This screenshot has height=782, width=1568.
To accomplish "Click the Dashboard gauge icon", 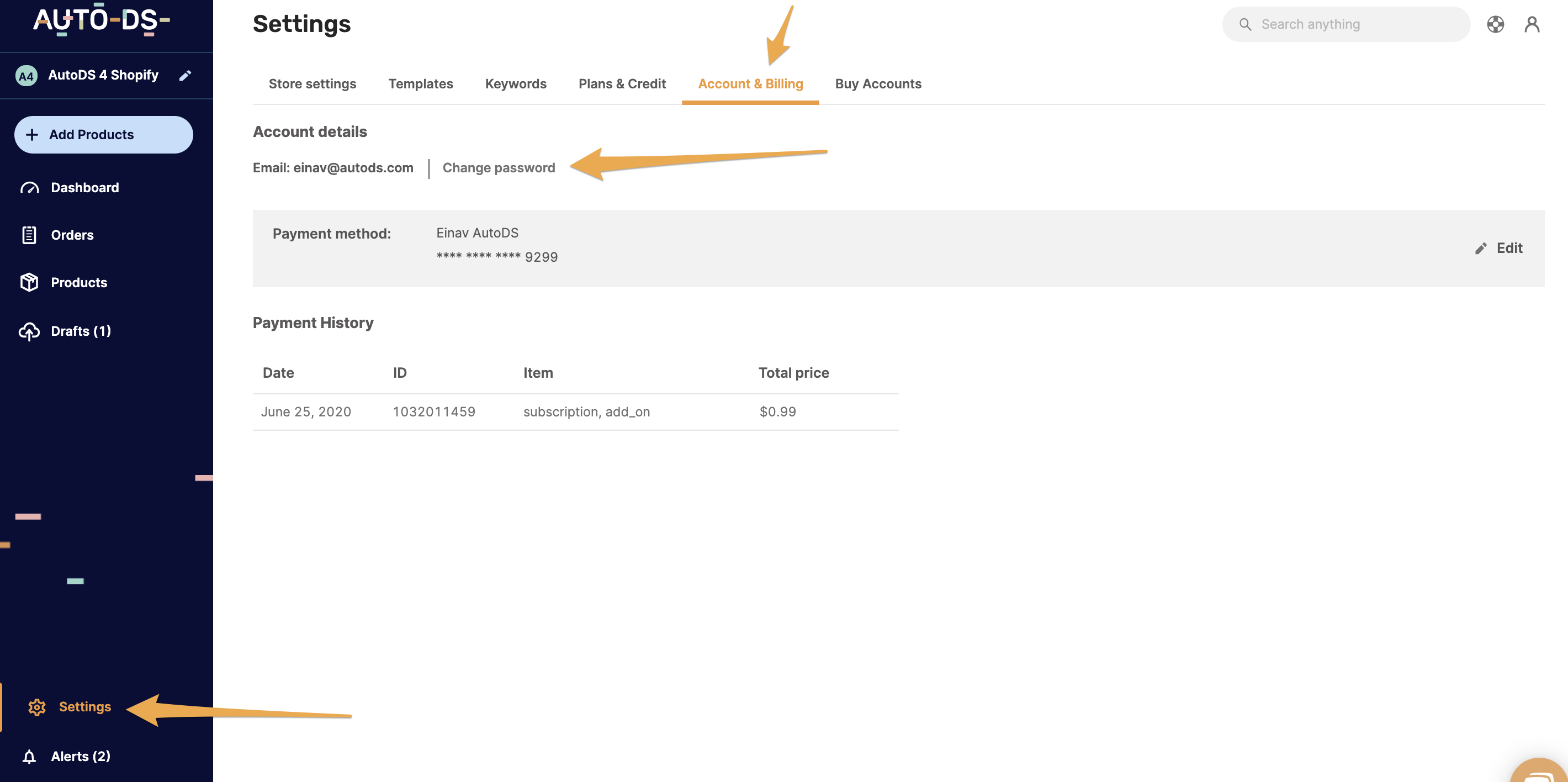I will click(x=29, y=188).
